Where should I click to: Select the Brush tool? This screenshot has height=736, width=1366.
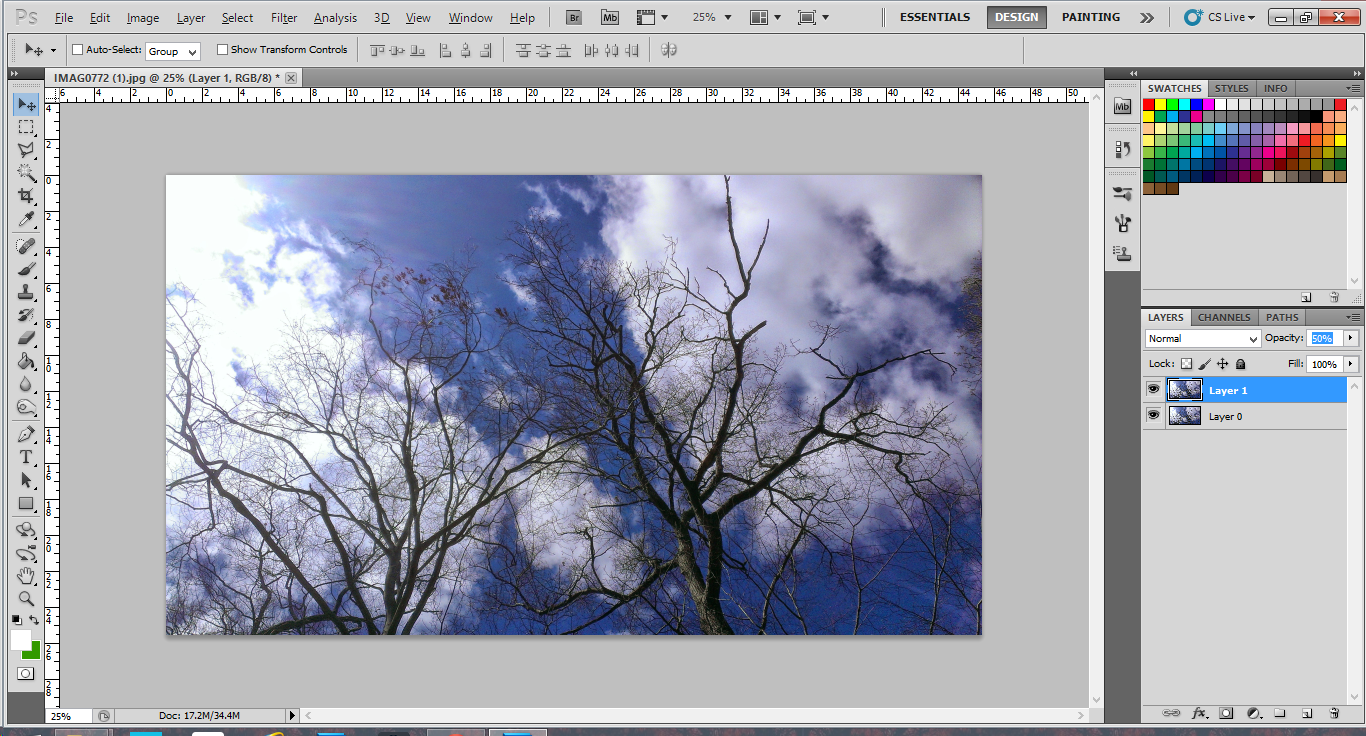(26, 269)
